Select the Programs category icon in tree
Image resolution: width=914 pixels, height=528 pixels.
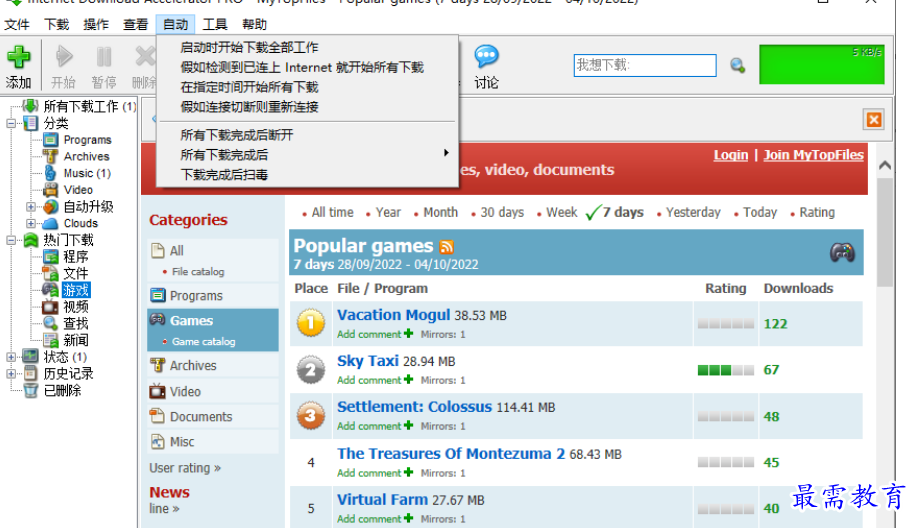pyautogui.click(x=51, y=140)
